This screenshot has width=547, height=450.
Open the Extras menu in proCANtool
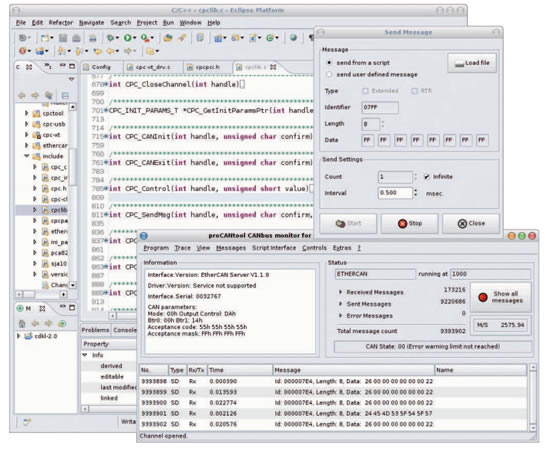(342, 248)
